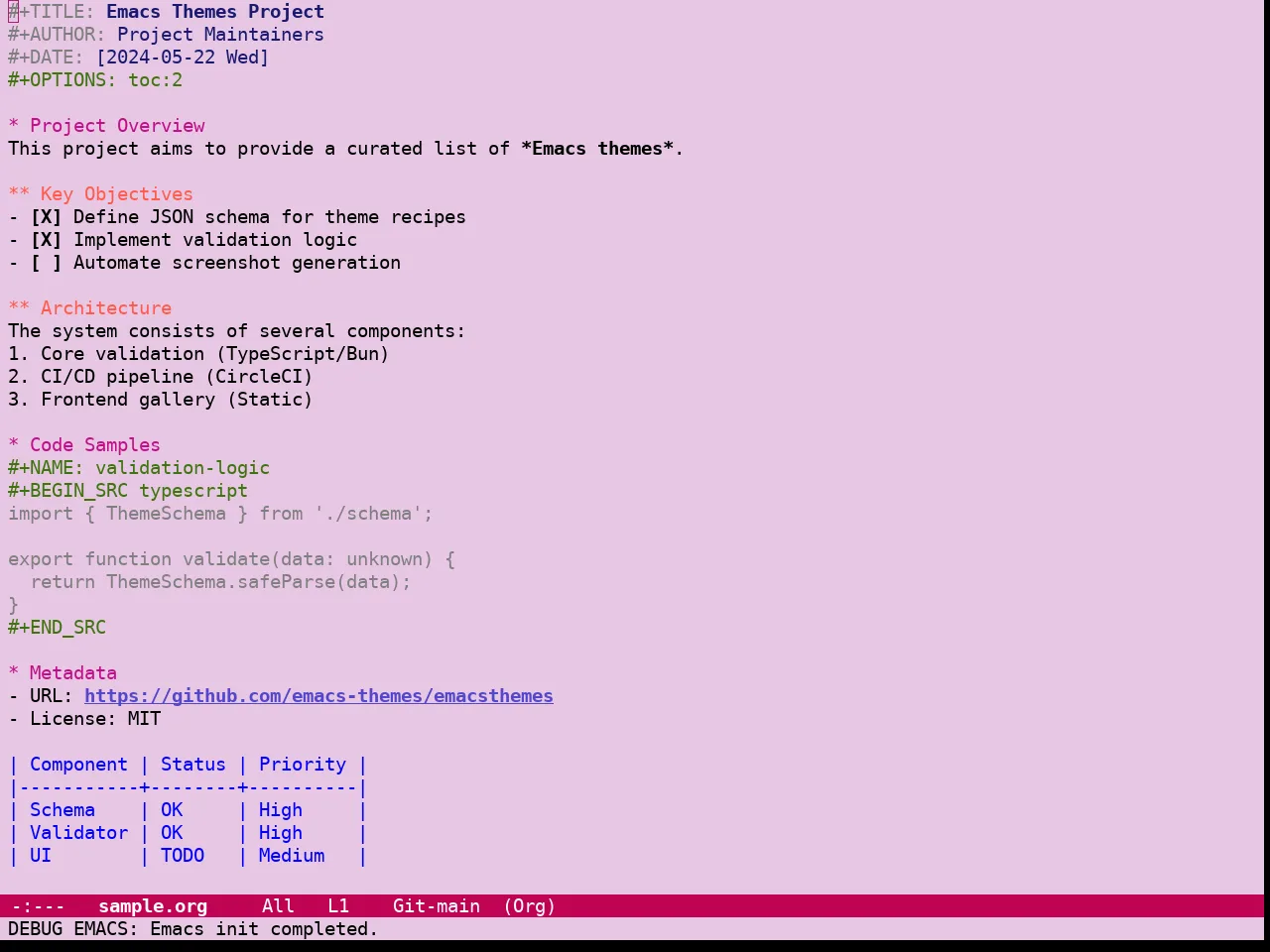Click the Status table header cell
Viewport: 1270px width, 952px height.
click(x=193, y=765)
